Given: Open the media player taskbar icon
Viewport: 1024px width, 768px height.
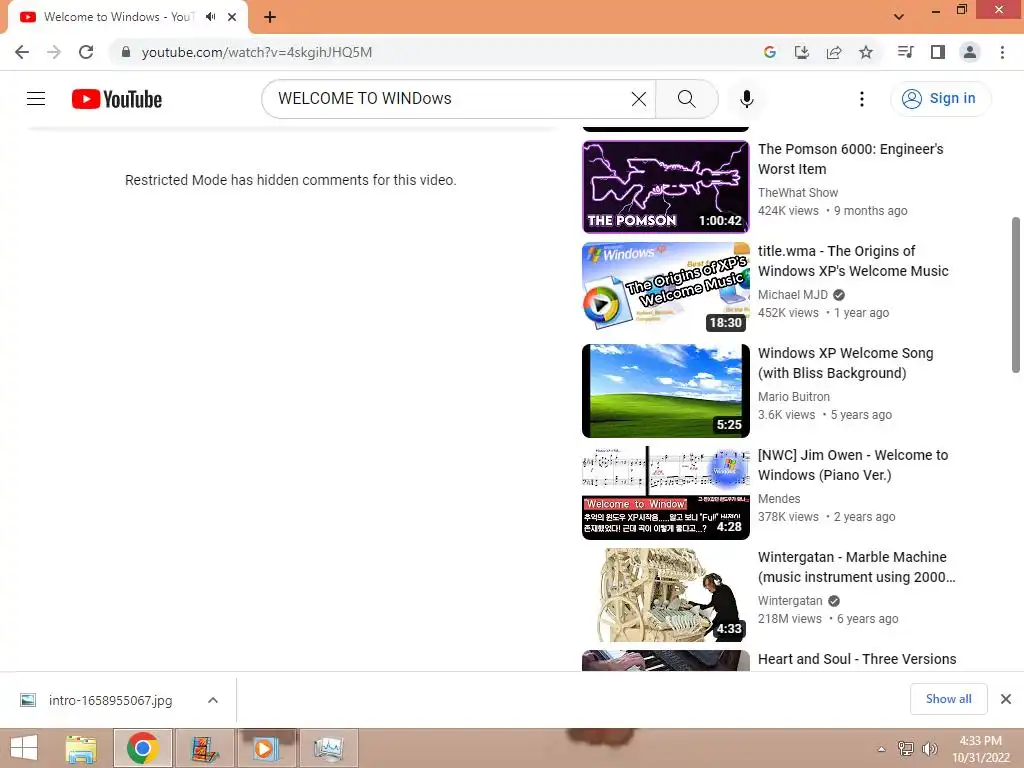Looking at the screenshot, I should pyautogui.click(x=266, y=748).
